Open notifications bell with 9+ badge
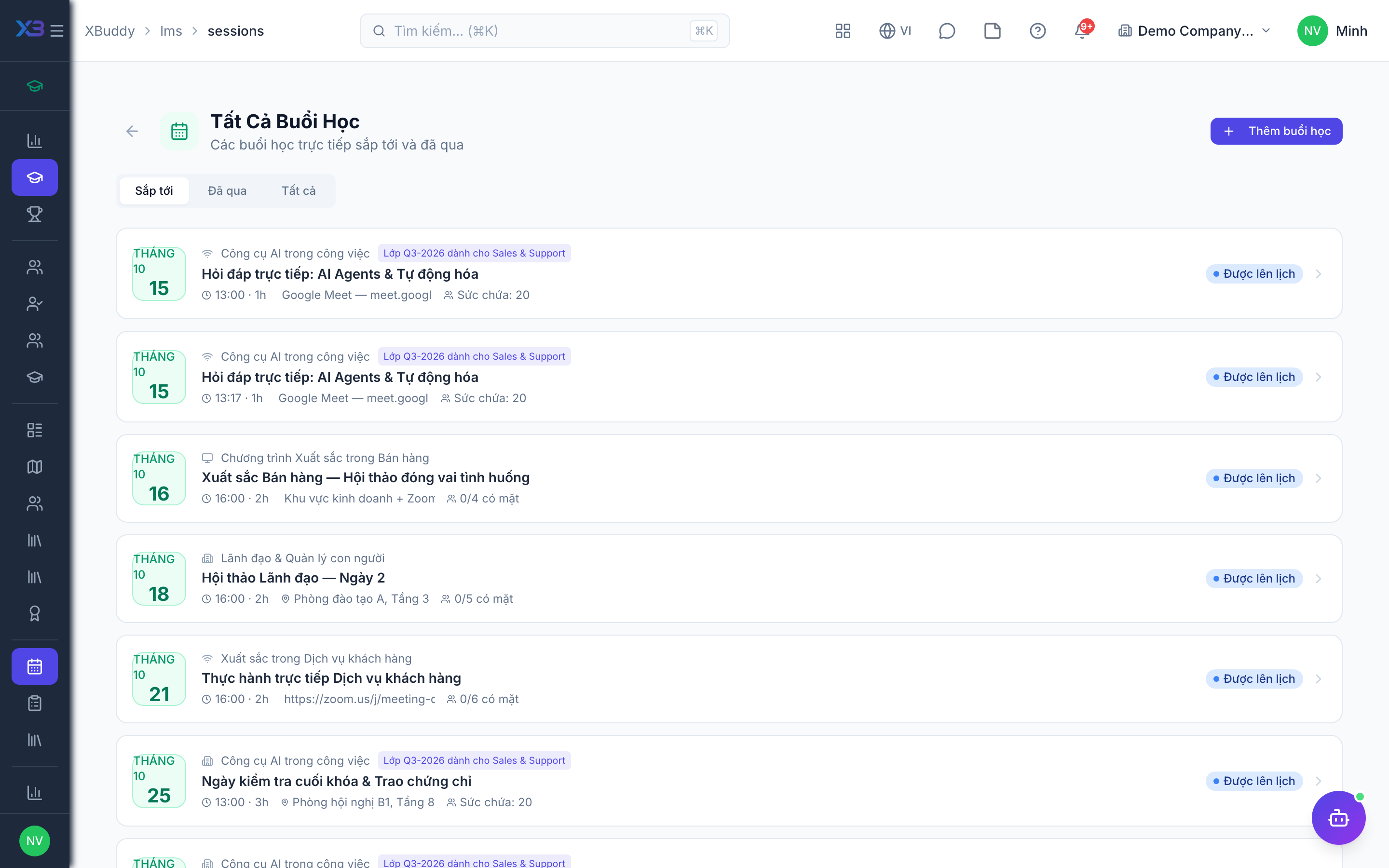This screenshot has width=1389, height=868. (1082, 30)
